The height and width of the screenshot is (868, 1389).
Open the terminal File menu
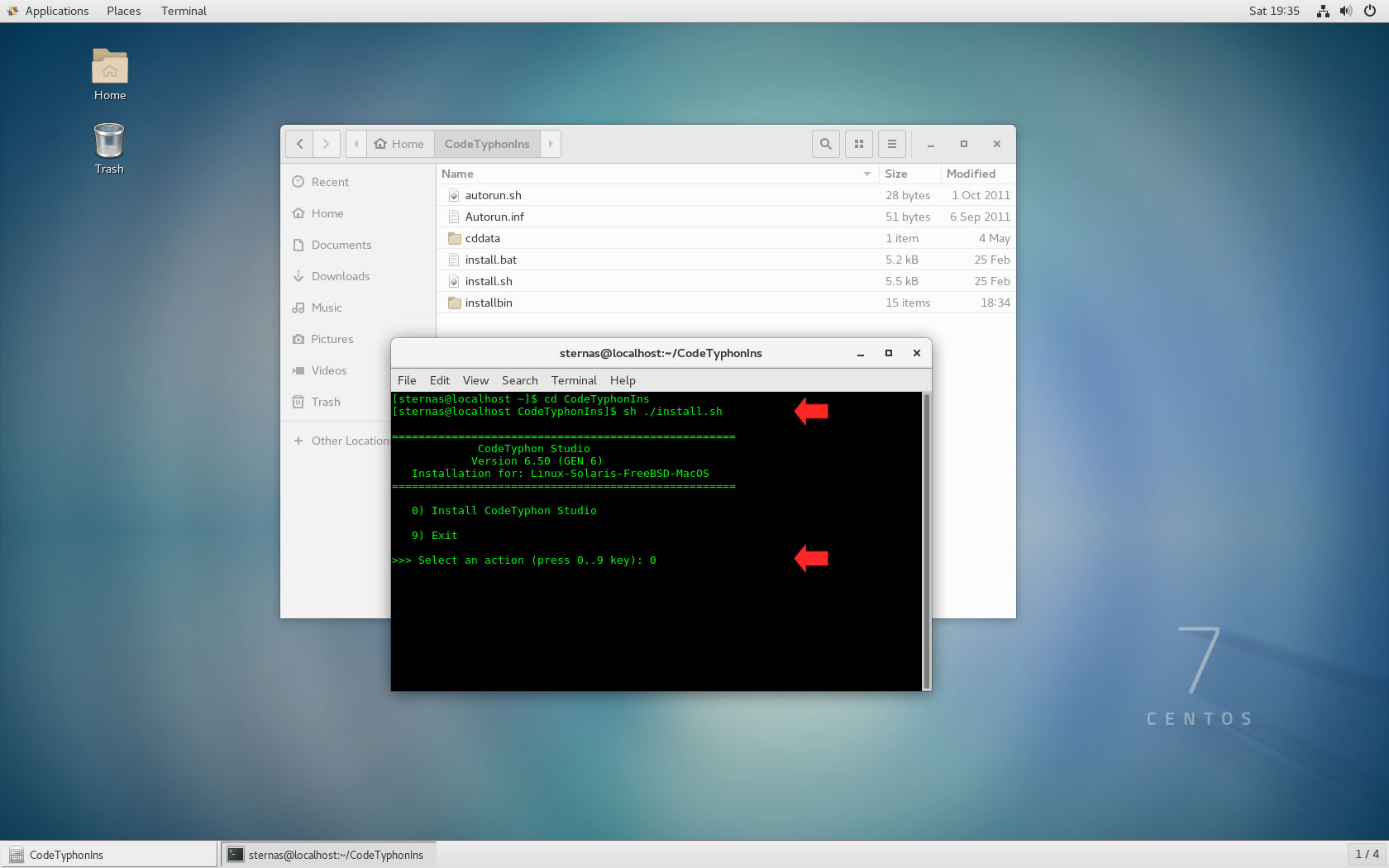407,380
